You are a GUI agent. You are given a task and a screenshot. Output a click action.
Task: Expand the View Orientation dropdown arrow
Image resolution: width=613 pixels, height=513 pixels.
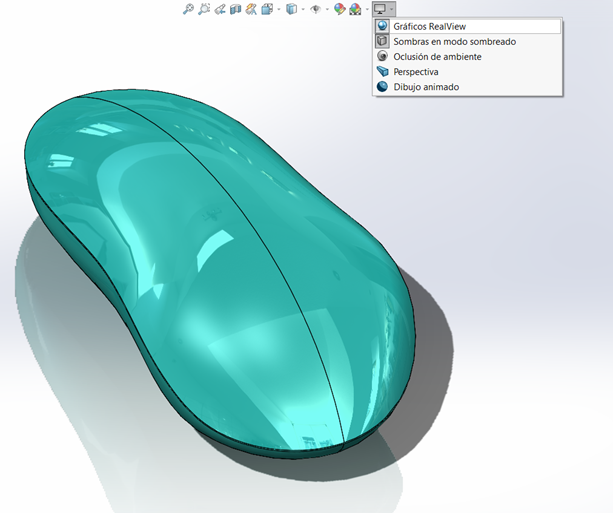click(x=279, y=9)
